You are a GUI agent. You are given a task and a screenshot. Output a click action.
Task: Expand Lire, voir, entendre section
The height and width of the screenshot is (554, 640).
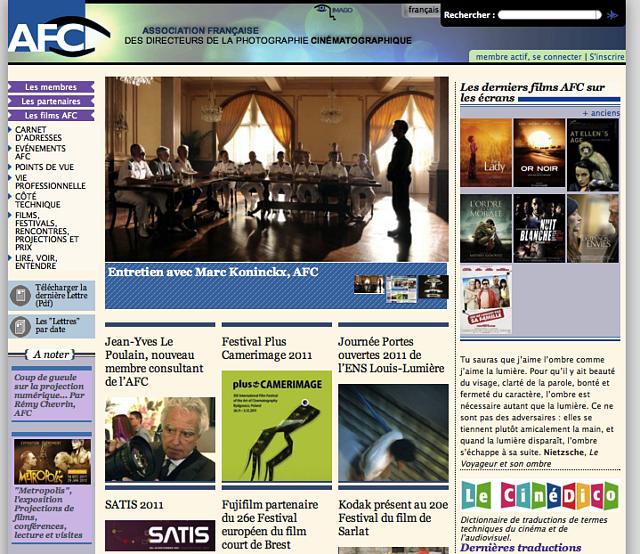tap(36, 262)
